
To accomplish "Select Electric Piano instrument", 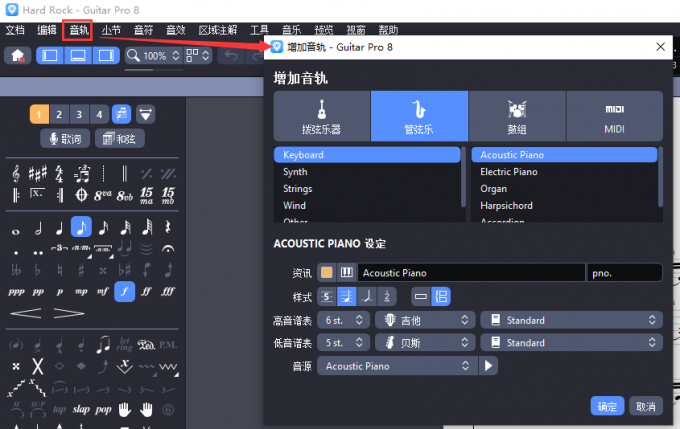I will coord(564,172).
